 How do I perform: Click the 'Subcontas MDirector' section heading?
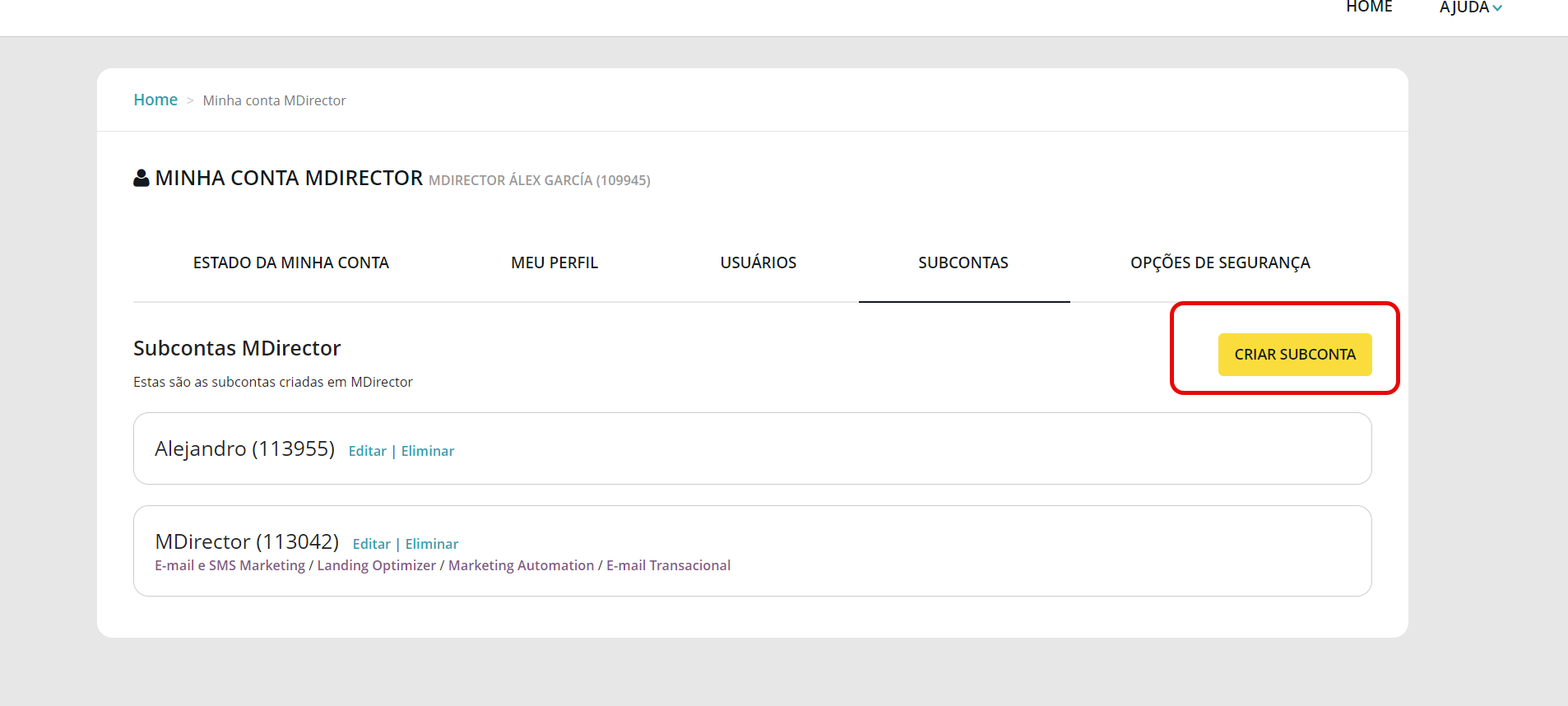pos(237,348)
